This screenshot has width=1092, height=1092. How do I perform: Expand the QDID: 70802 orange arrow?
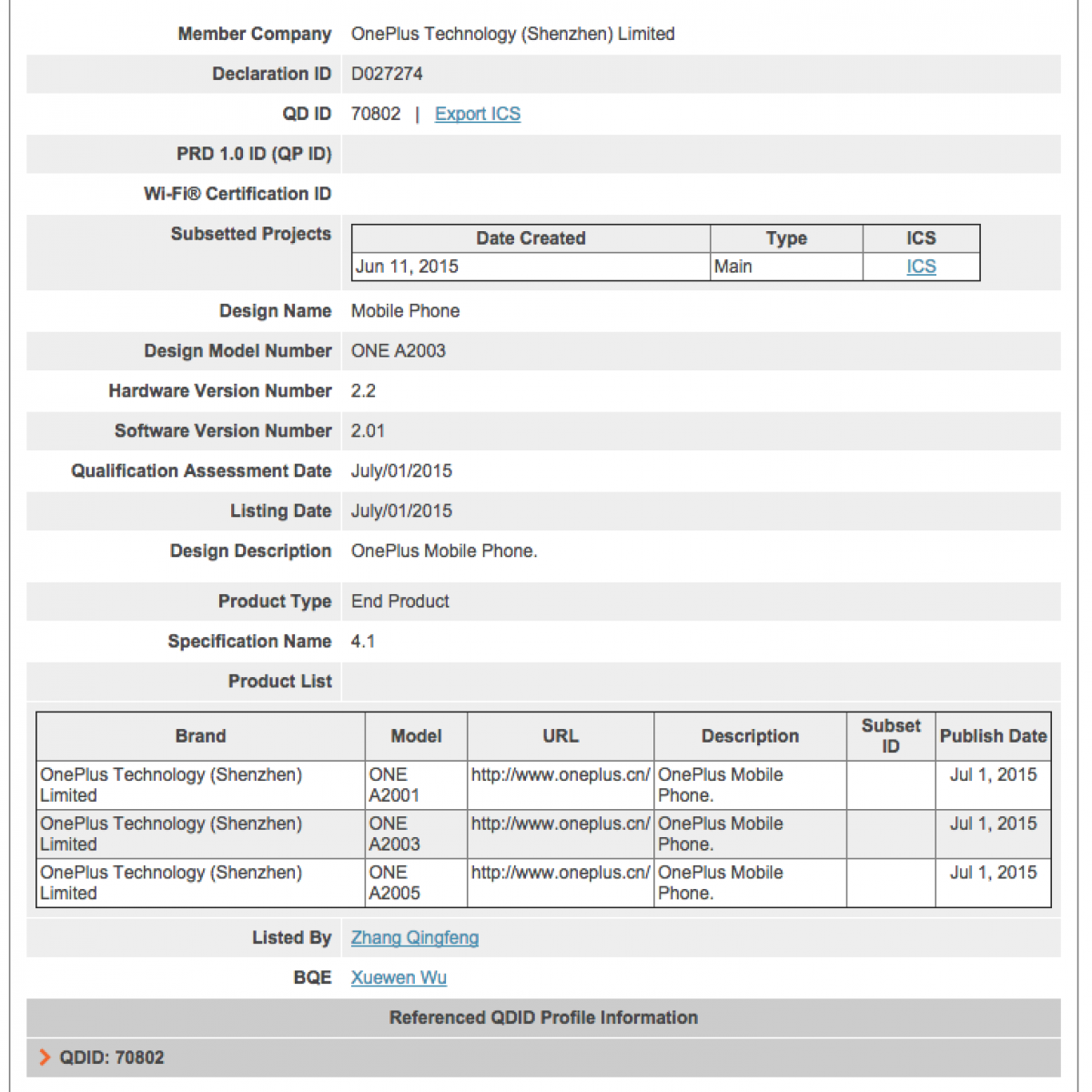[45, 1057]
